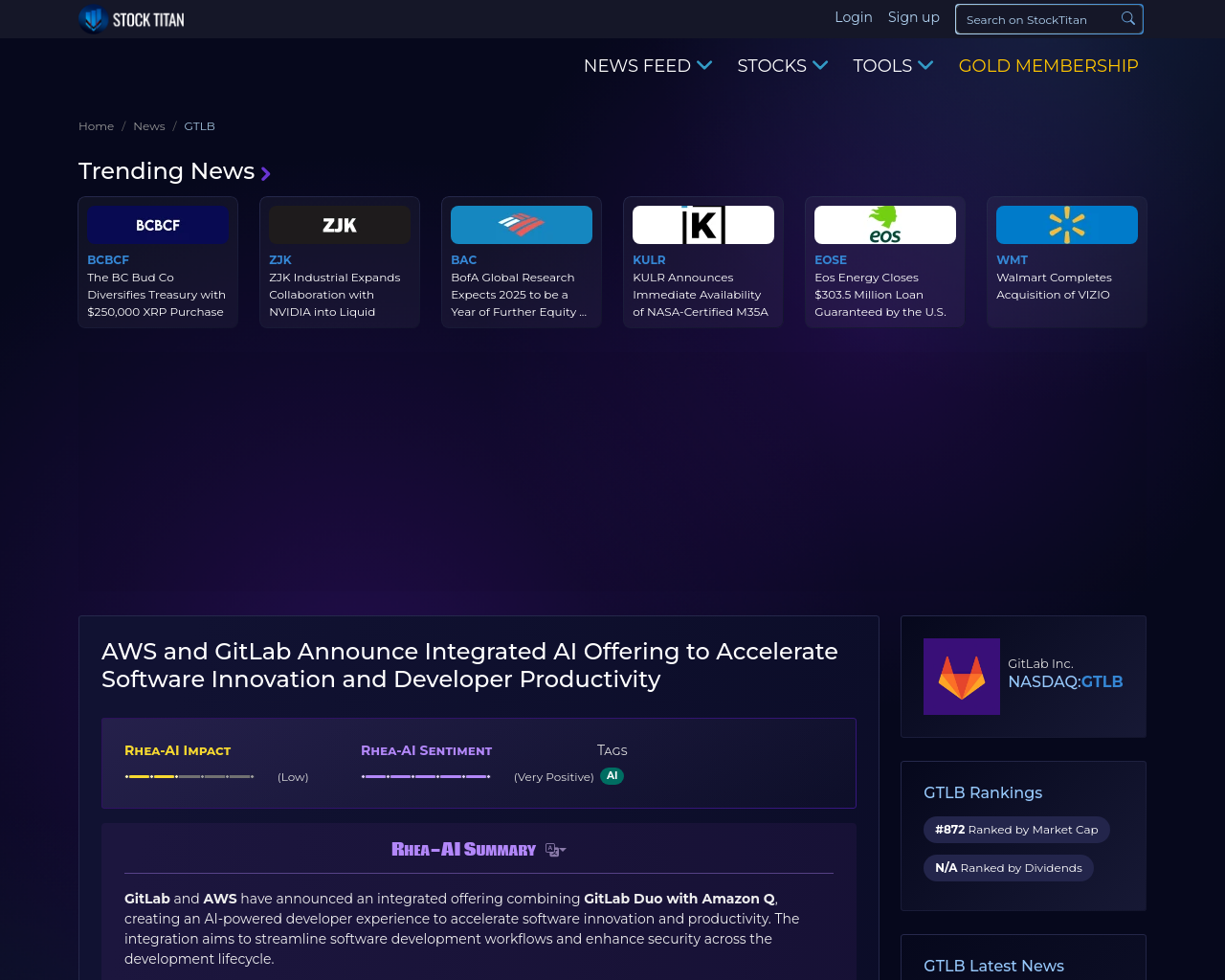The image size is (1225, 980).
Task: Open EOSE ticker link
Action: click(x=831, y=260)
